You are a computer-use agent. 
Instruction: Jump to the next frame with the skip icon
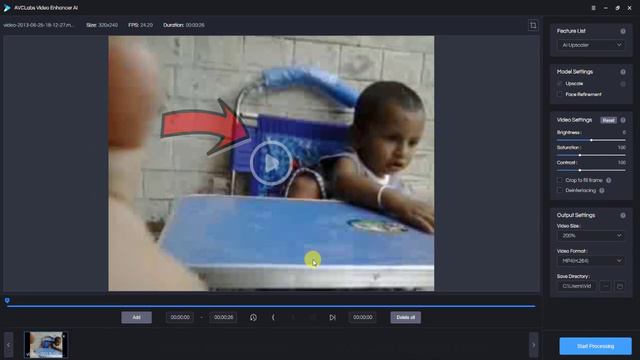332,317
